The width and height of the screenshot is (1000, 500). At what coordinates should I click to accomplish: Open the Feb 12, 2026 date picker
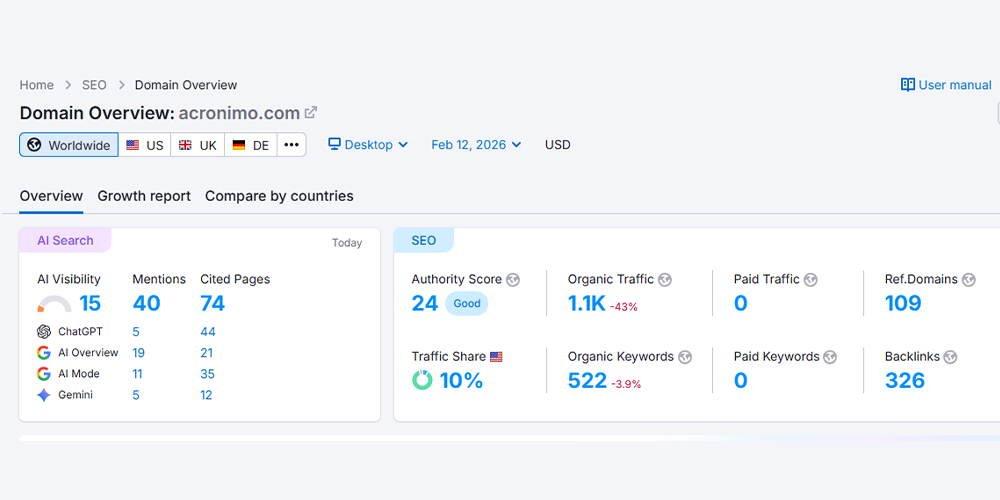pos(476,145)
